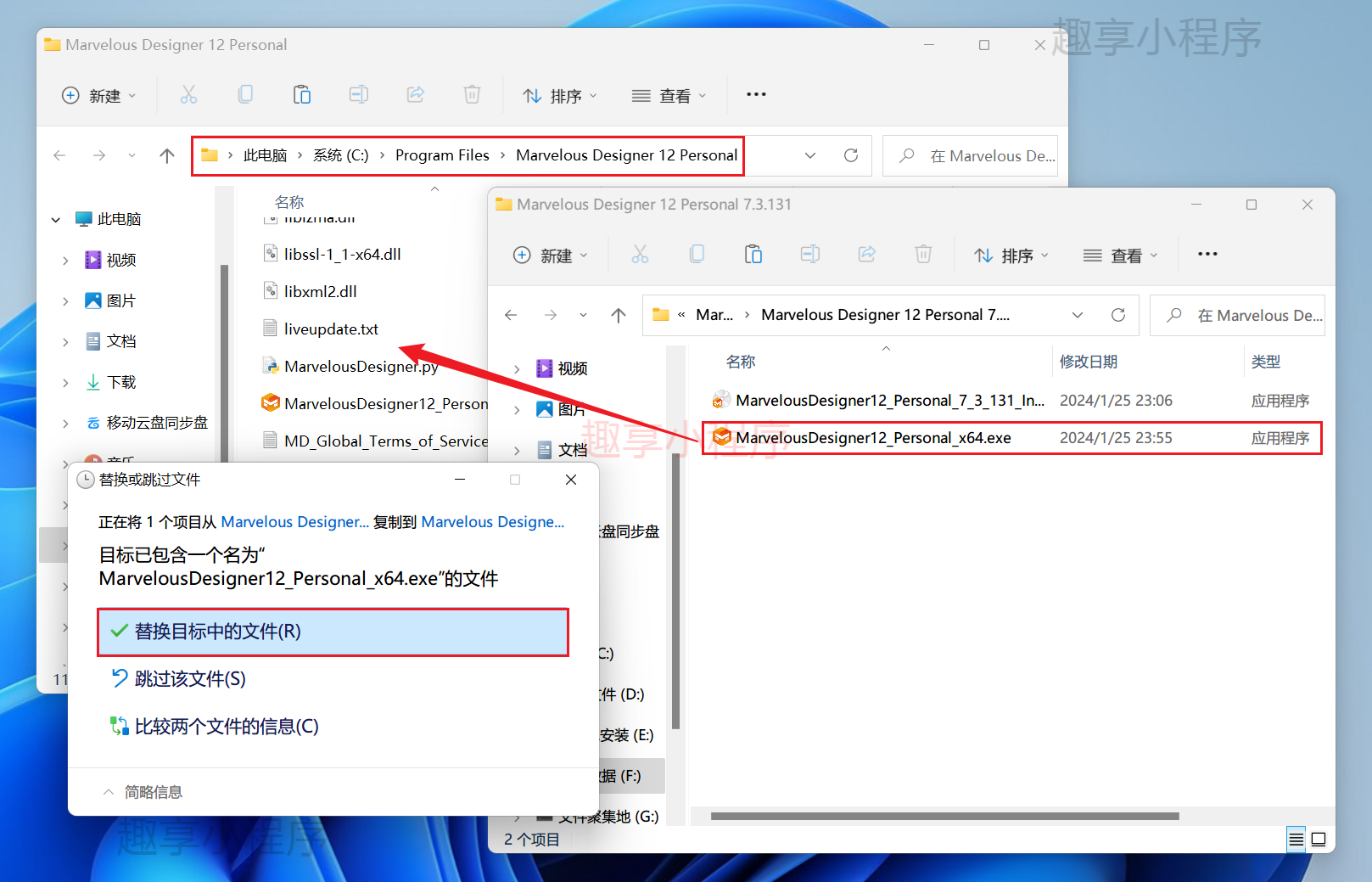The image size is (1372, 882).
Task: Open 排序 dropdown in the 7.3.131 window
Action: 1011,255
